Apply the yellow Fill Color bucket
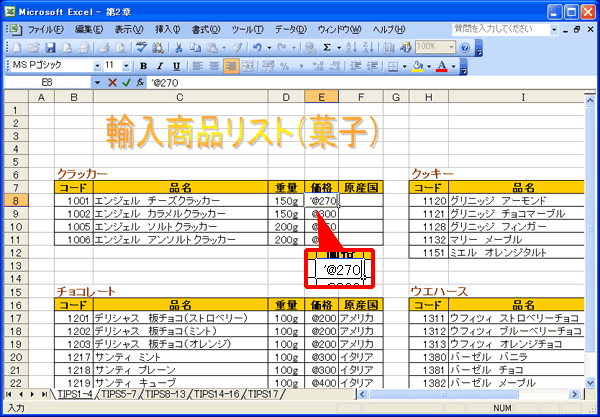The width and height of the screenshot is (600, 417). tap(417, 66)
